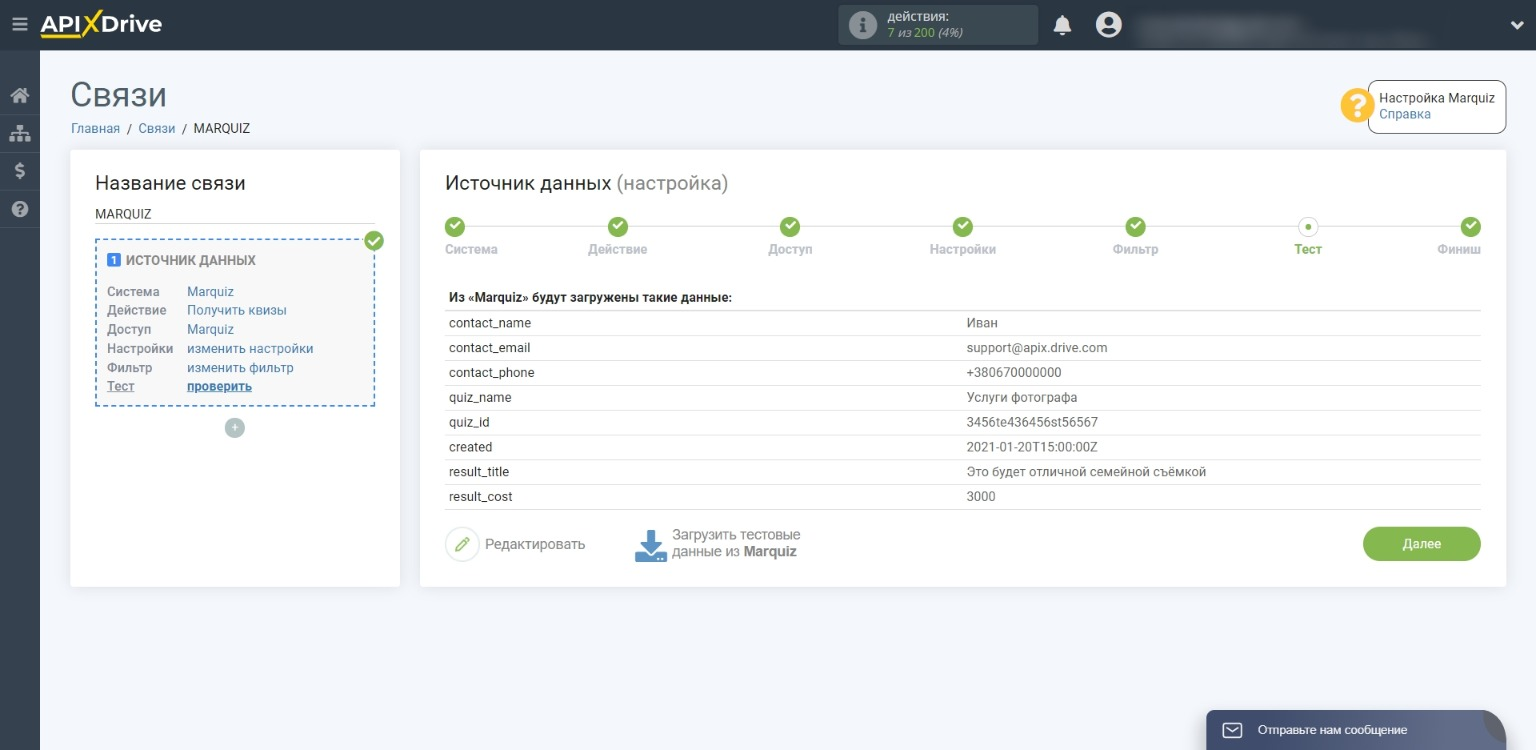Open the actions info icon
1536x750 pixels.
tap(862, 26)
